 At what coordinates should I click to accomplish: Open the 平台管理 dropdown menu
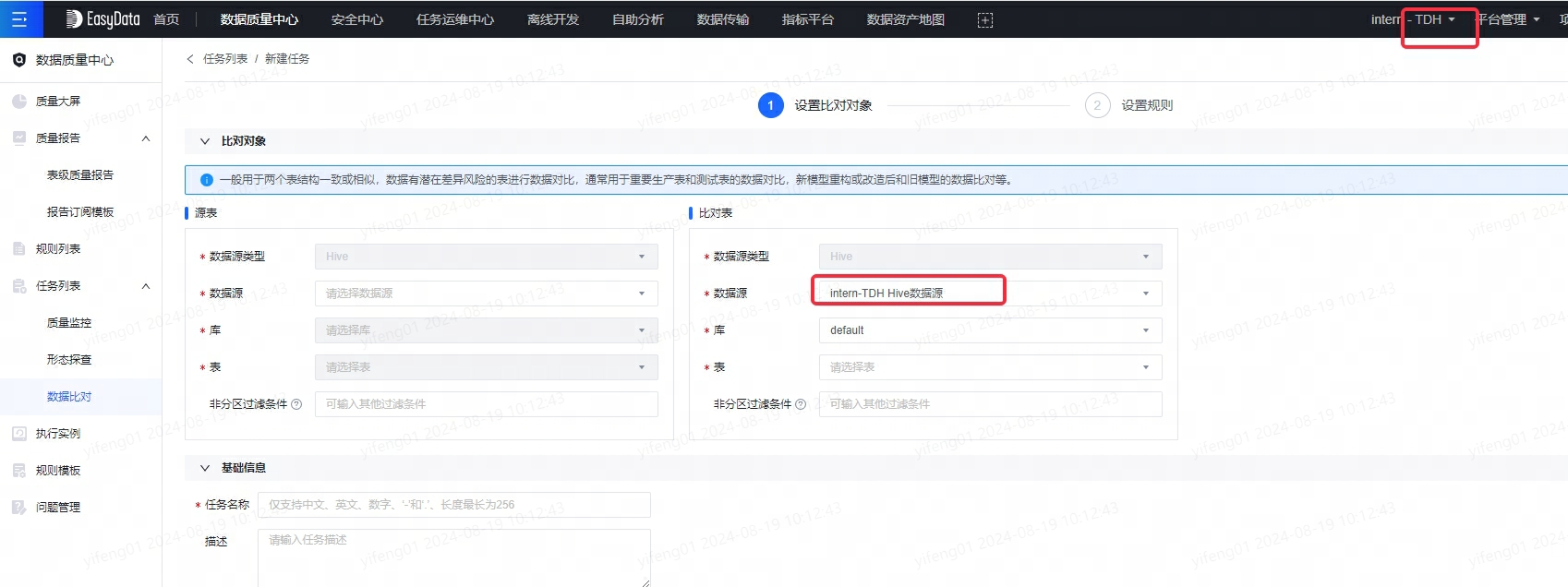point(1507,19)
